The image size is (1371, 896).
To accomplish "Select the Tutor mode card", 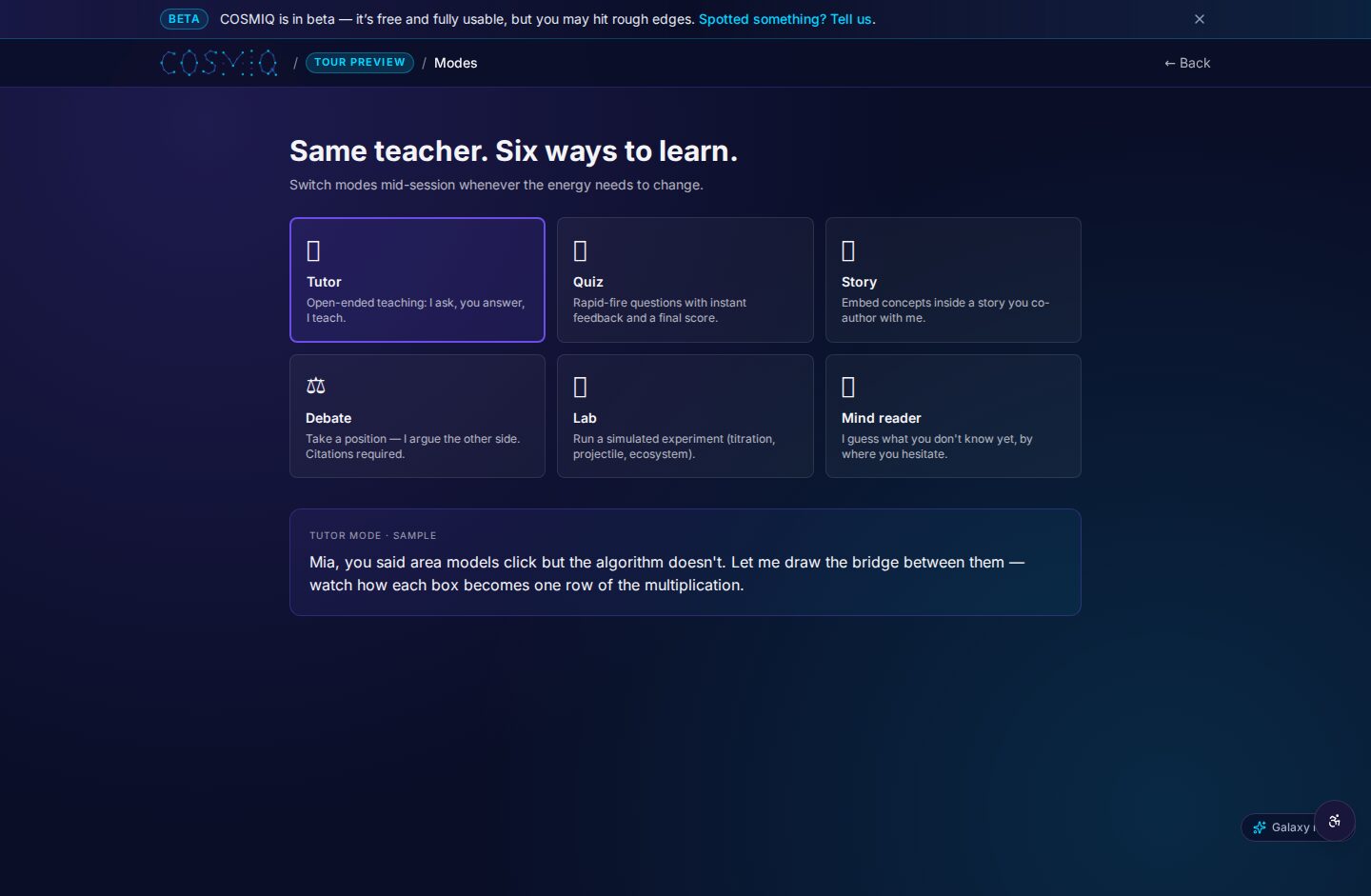I will pos(417,280).
